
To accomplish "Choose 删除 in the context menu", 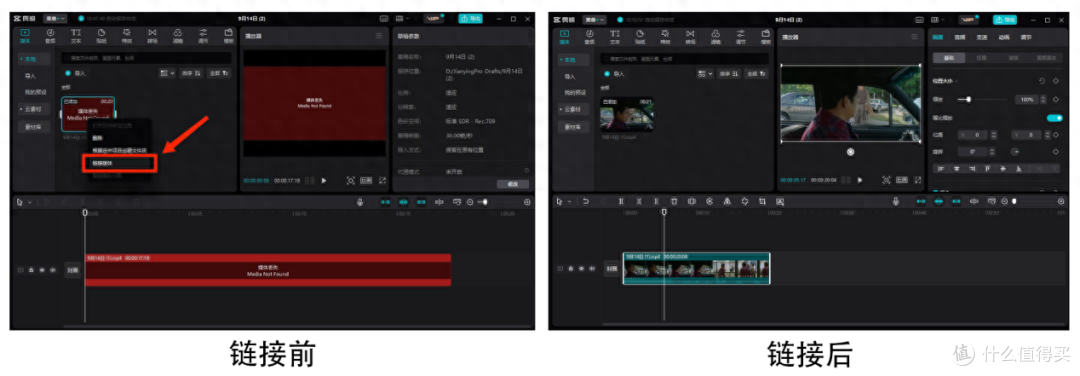I will 97,138.
